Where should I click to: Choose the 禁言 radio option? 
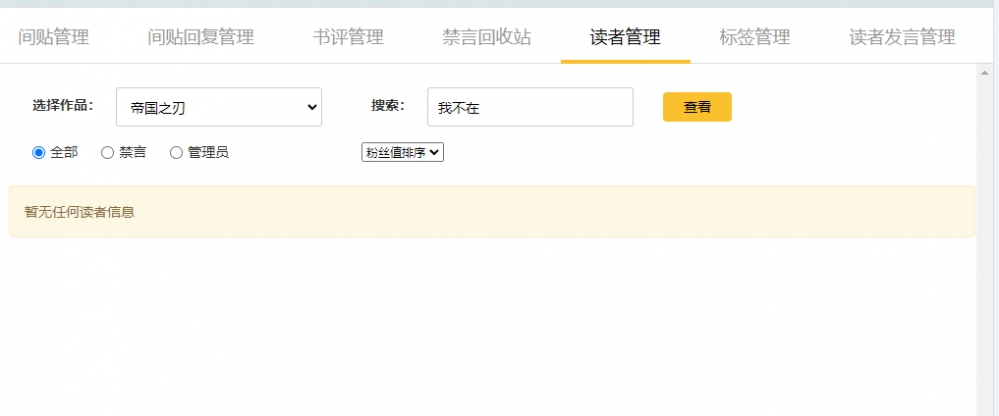(107, 153)
